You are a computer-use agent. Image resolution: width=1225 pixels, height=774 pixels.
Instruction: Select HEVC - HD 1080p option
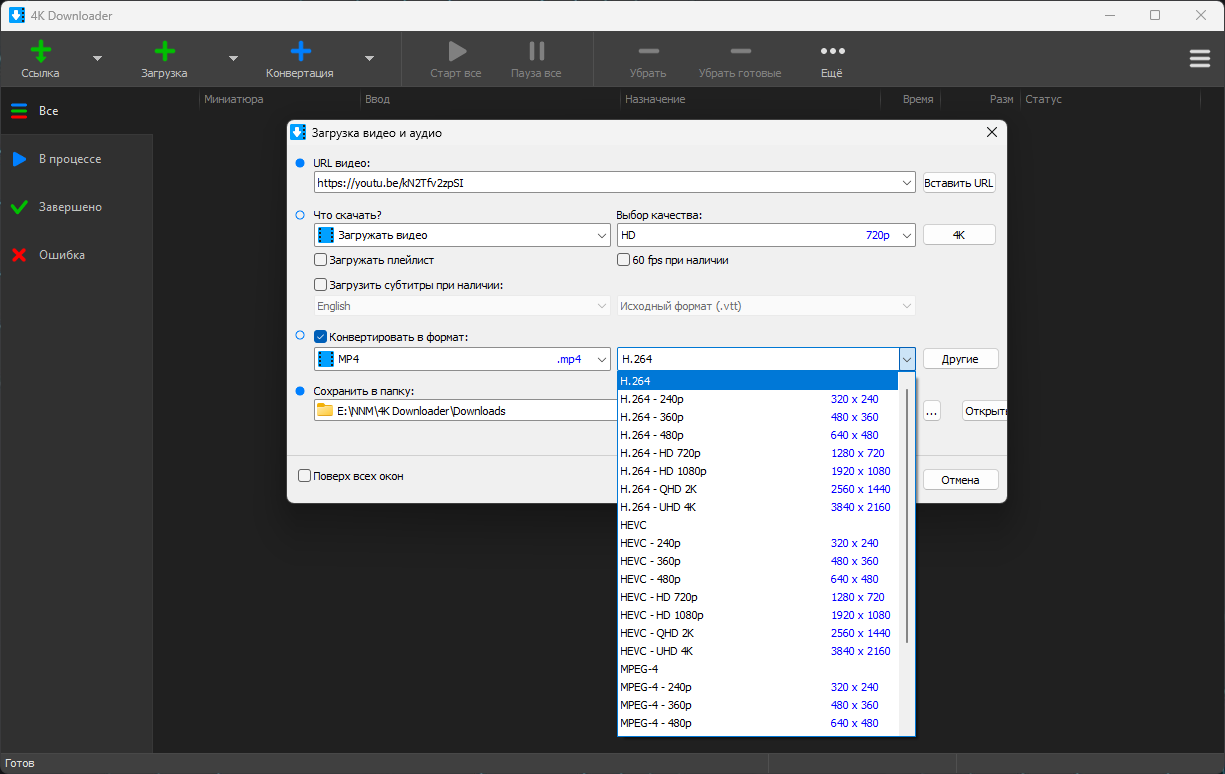[758, 615]
